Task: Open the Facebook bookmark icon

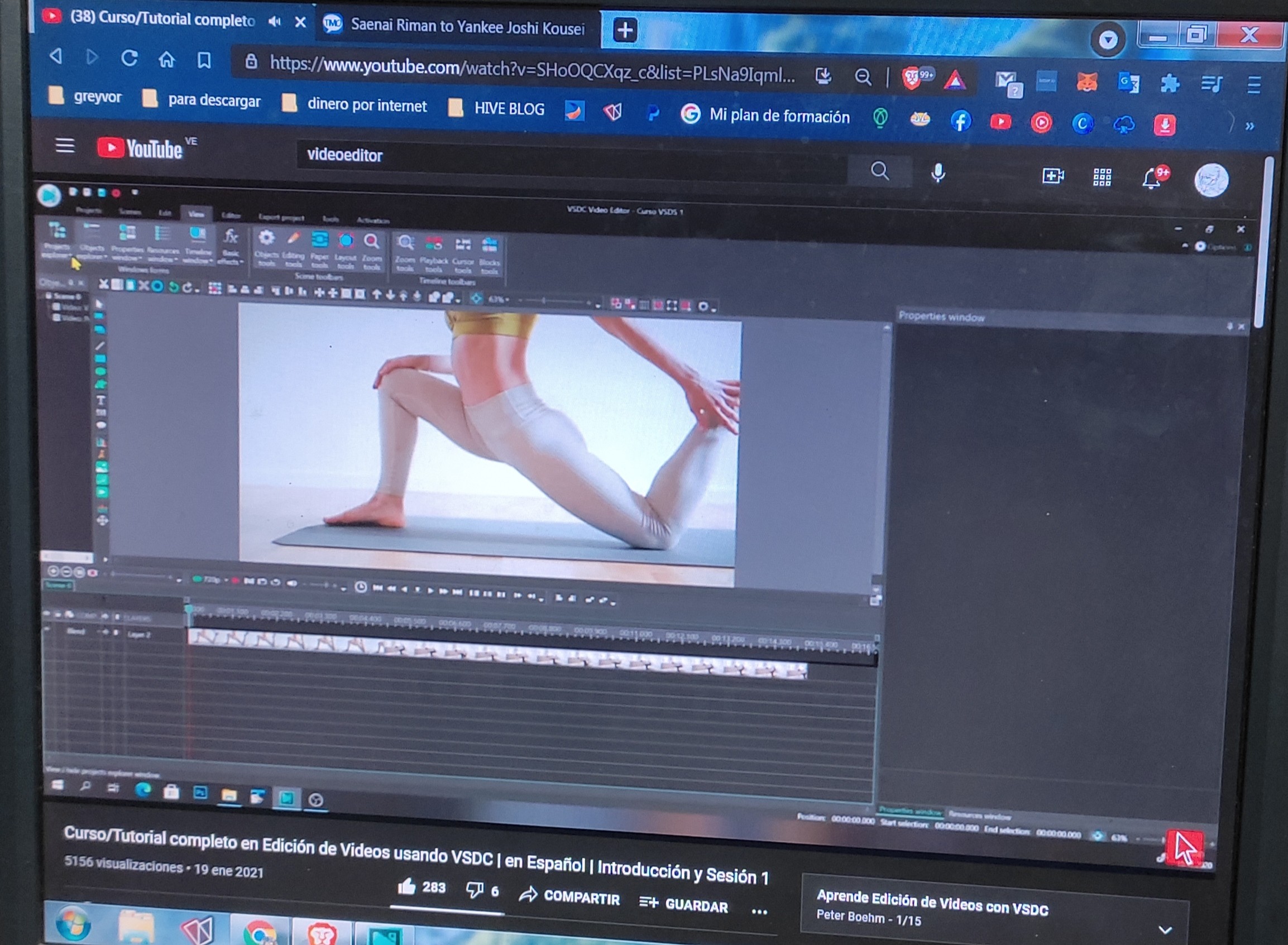Action: tap(960, 121)
